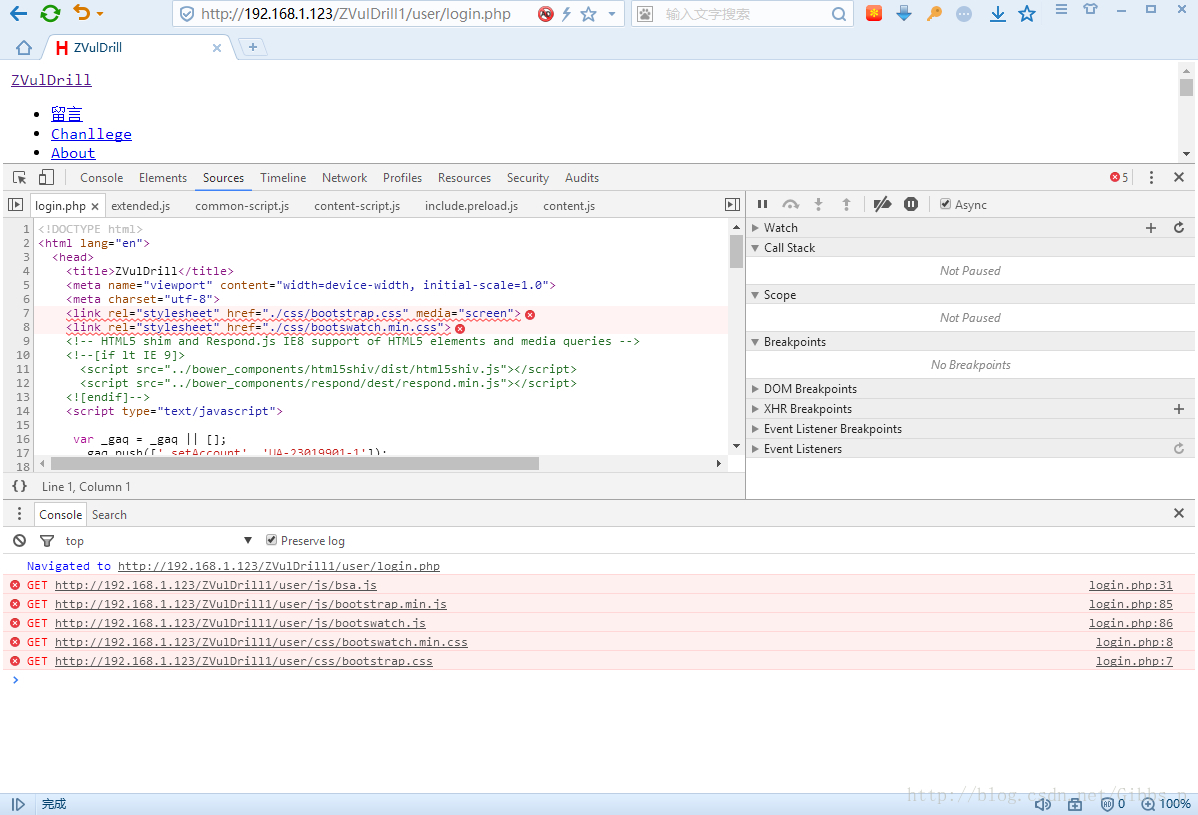Screen dimensions: 1198x815
Task: Click the search magnifier icon
Action: 838,14
